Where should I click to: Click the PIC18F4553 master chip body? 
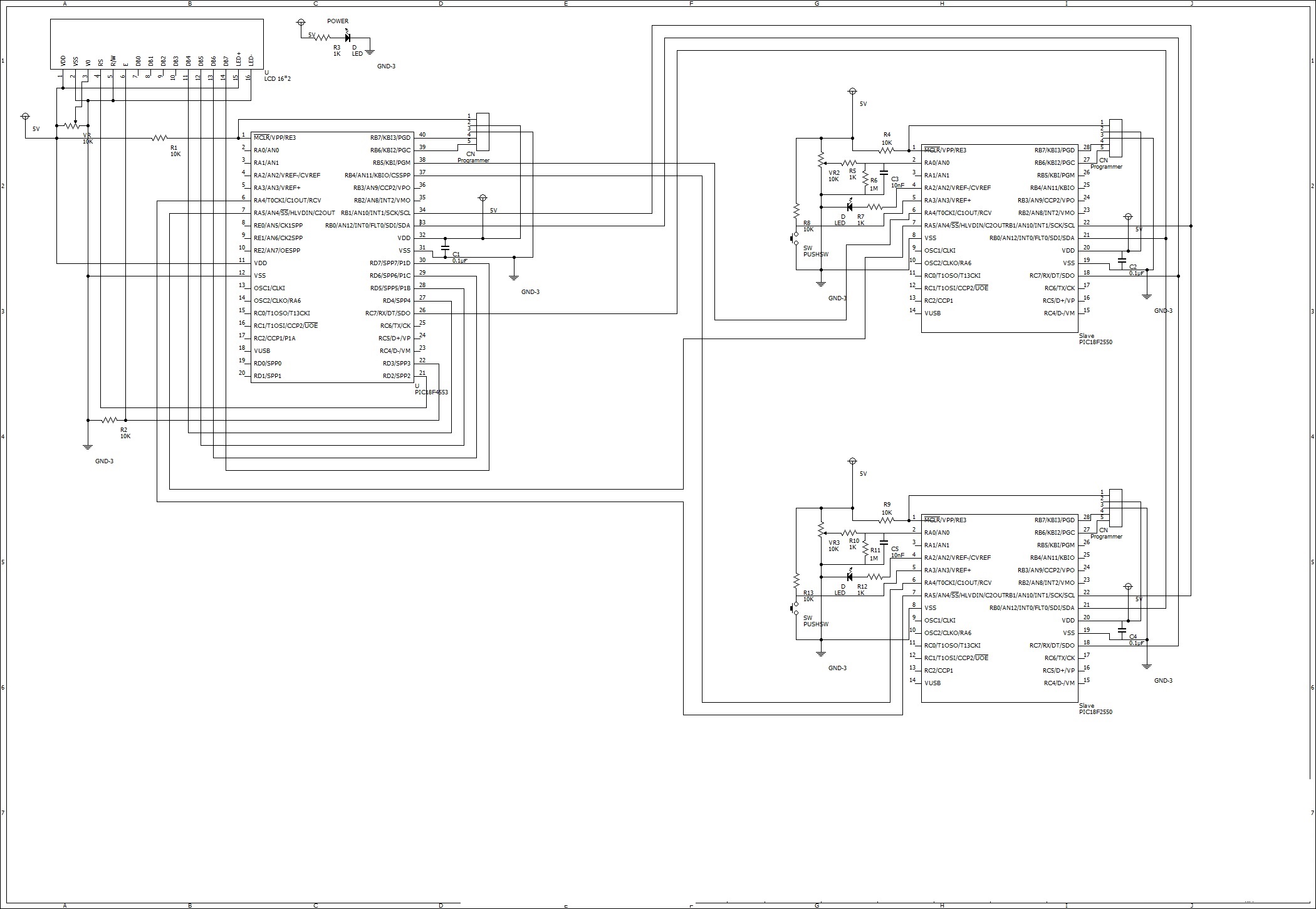pos(332,257)
